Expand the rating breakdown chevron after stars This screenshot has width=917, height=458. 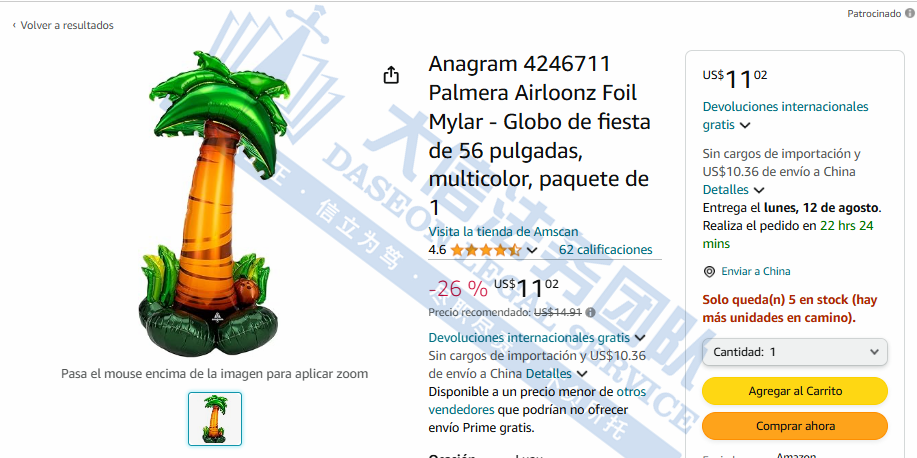pos(532,250)
